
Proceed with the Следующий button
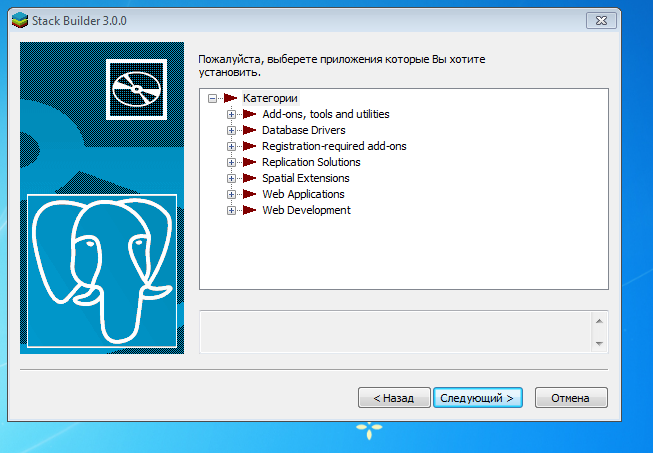(x=478, y=398)
